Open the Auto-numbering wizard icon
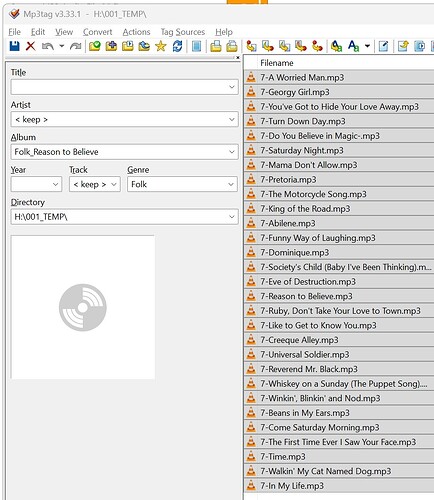 [420, 46]
